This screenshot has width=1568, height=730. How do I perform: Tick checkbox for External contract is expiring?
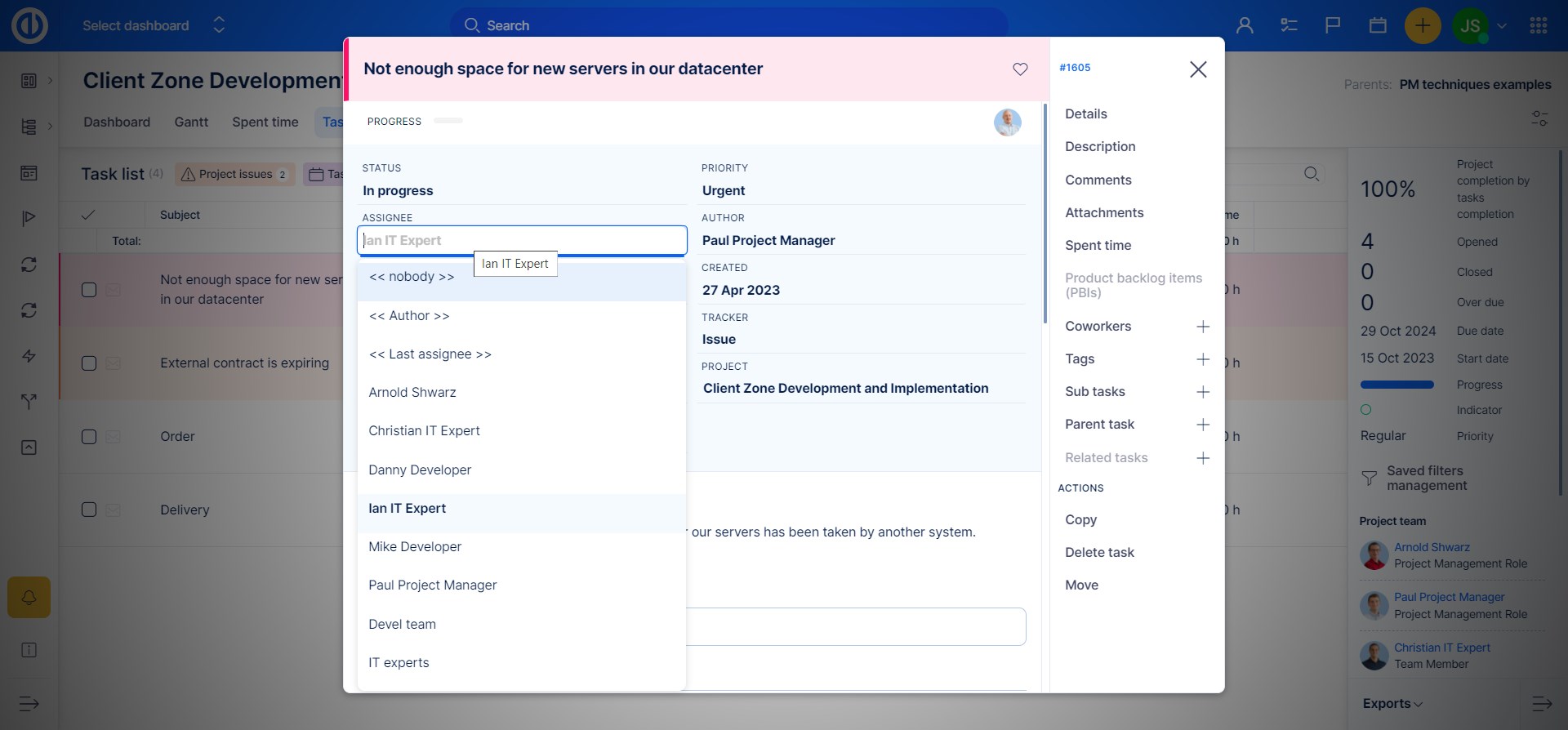coord(89,363)
